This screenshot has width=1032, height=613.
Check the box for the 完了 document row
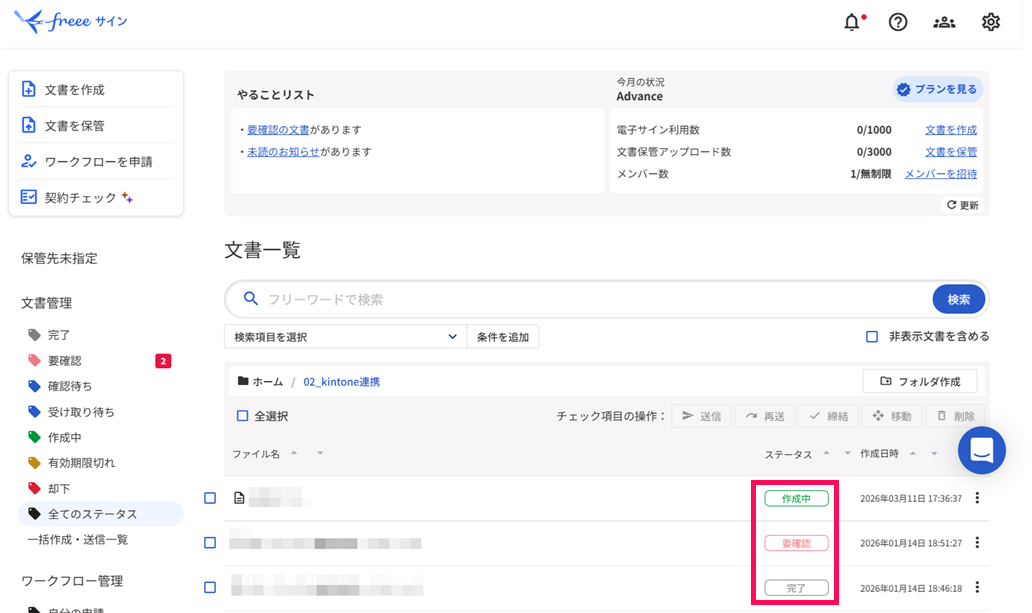(x=210, y=587)
